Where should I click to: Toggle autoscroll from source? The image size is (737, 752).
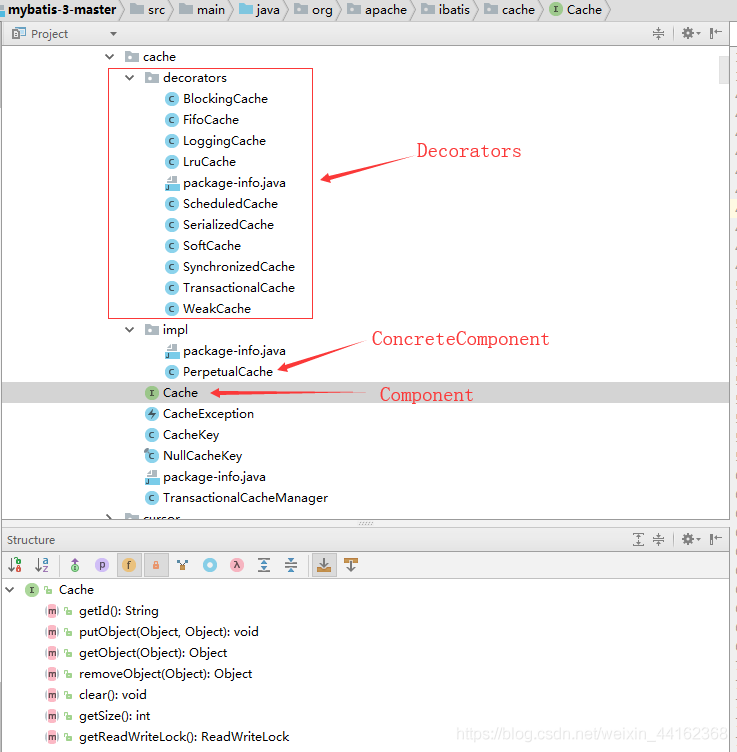[351, 565]
